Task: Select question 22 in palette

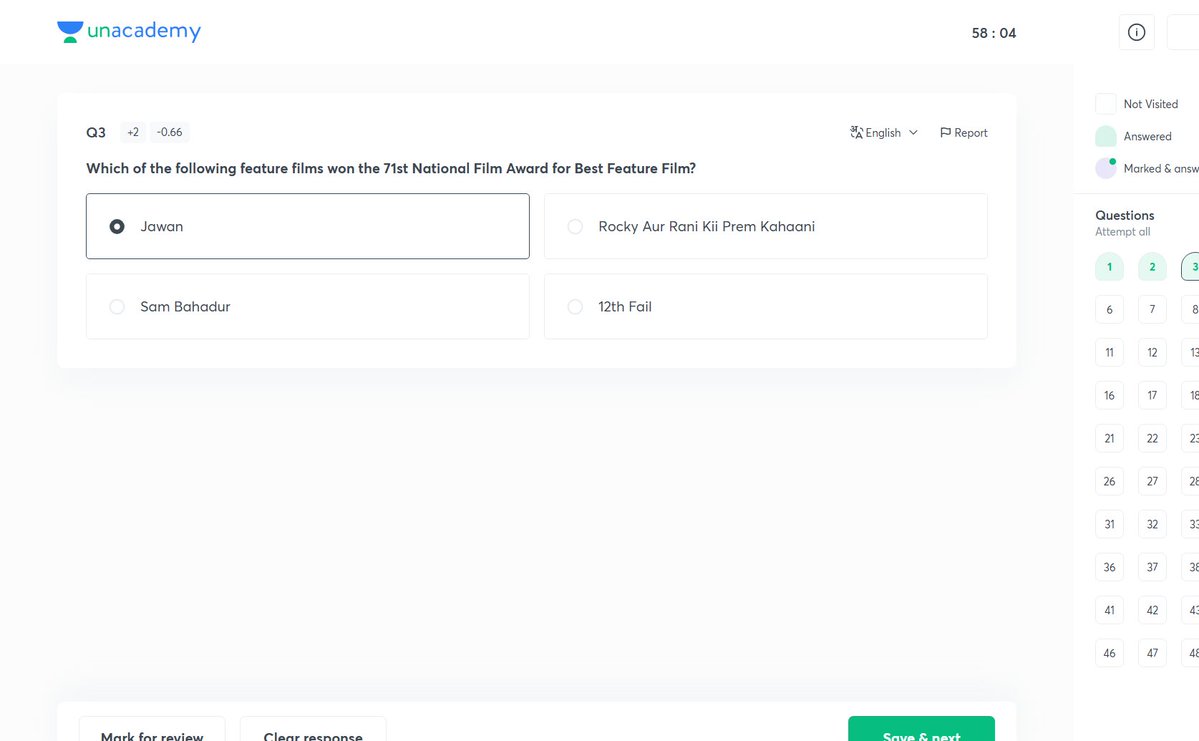Action: pyautogui.click(x=1152, y=438)
